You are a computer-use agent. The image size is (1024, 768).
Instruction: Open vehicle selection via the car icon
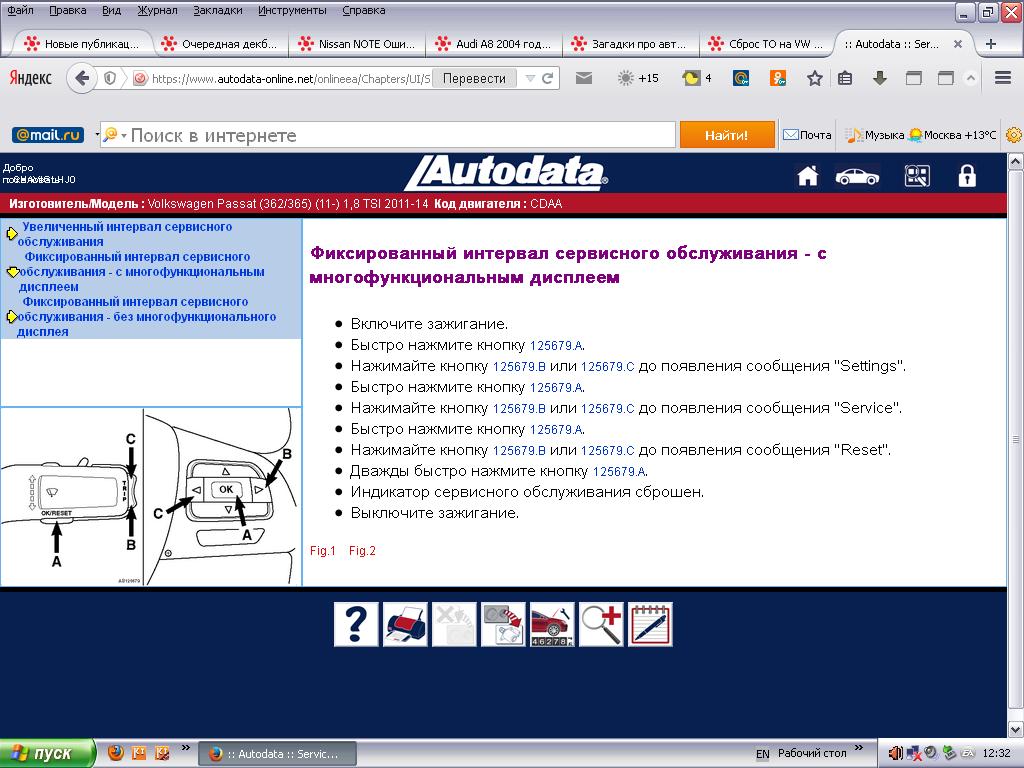(x=857, y=176)
